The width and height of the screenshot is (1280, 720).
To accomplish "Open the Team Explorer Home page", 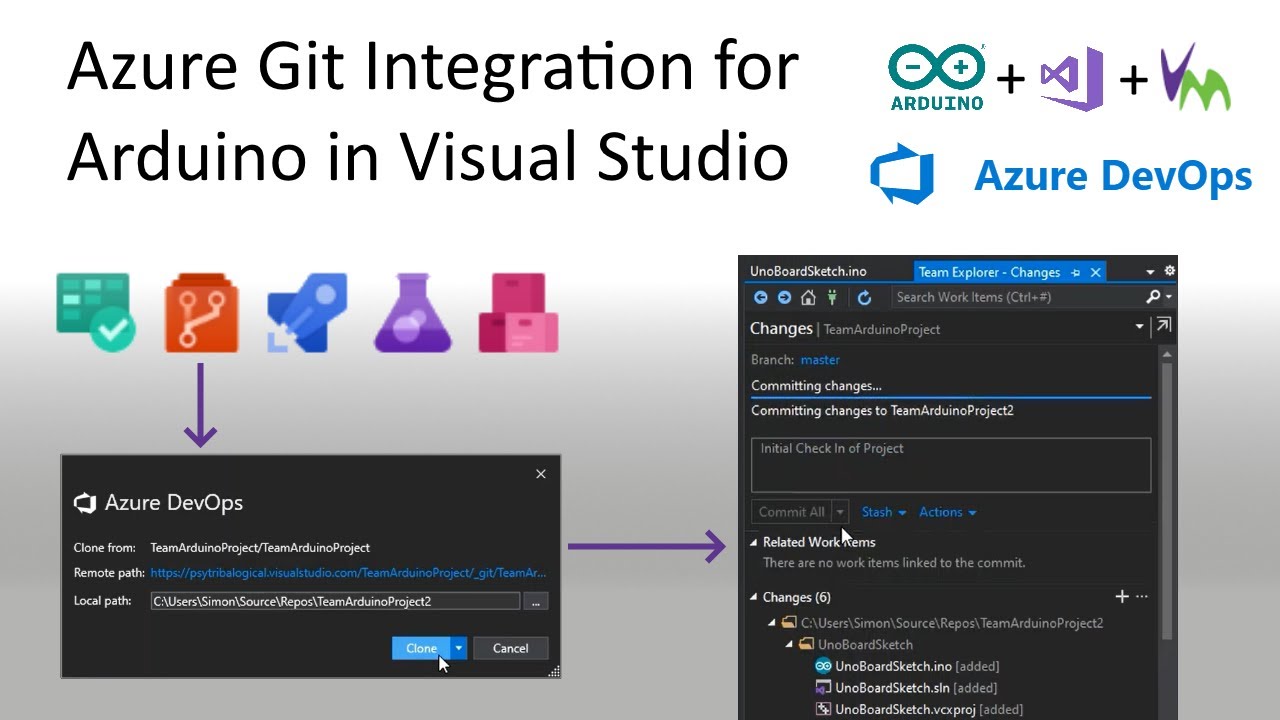I will point(807,297).
